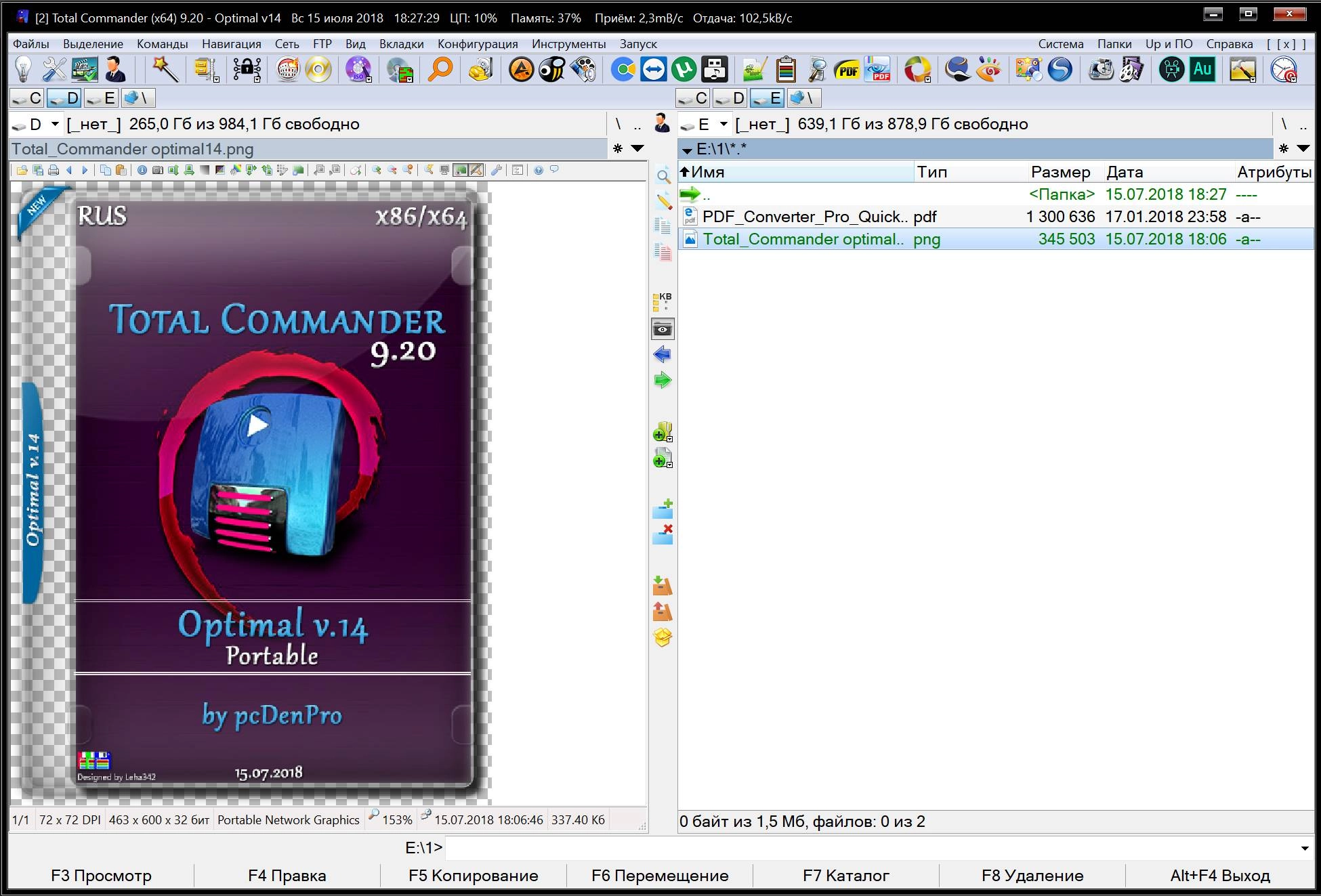Launch the yellow PDF tool icon
Image resolution: width=1321 pixels, height=896 pixels.
(847, 69)
